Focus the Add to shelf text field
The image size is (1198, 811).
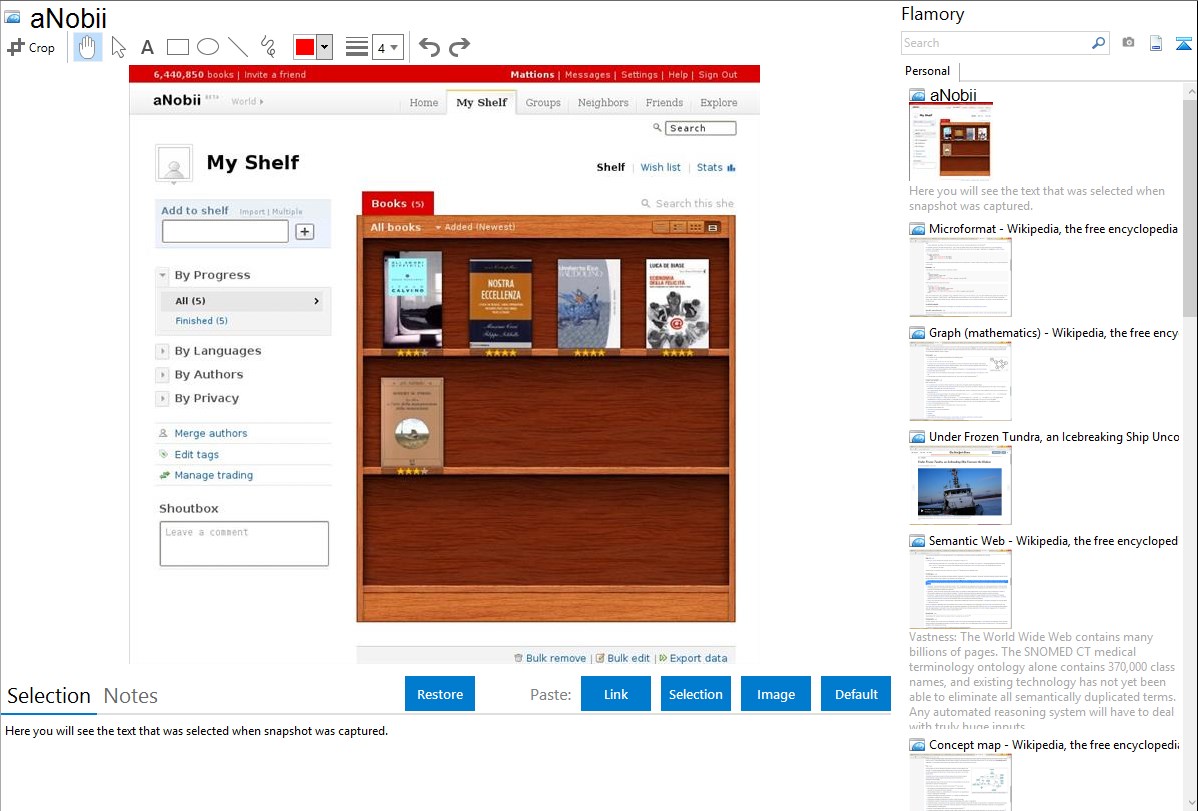click(225, 232)
